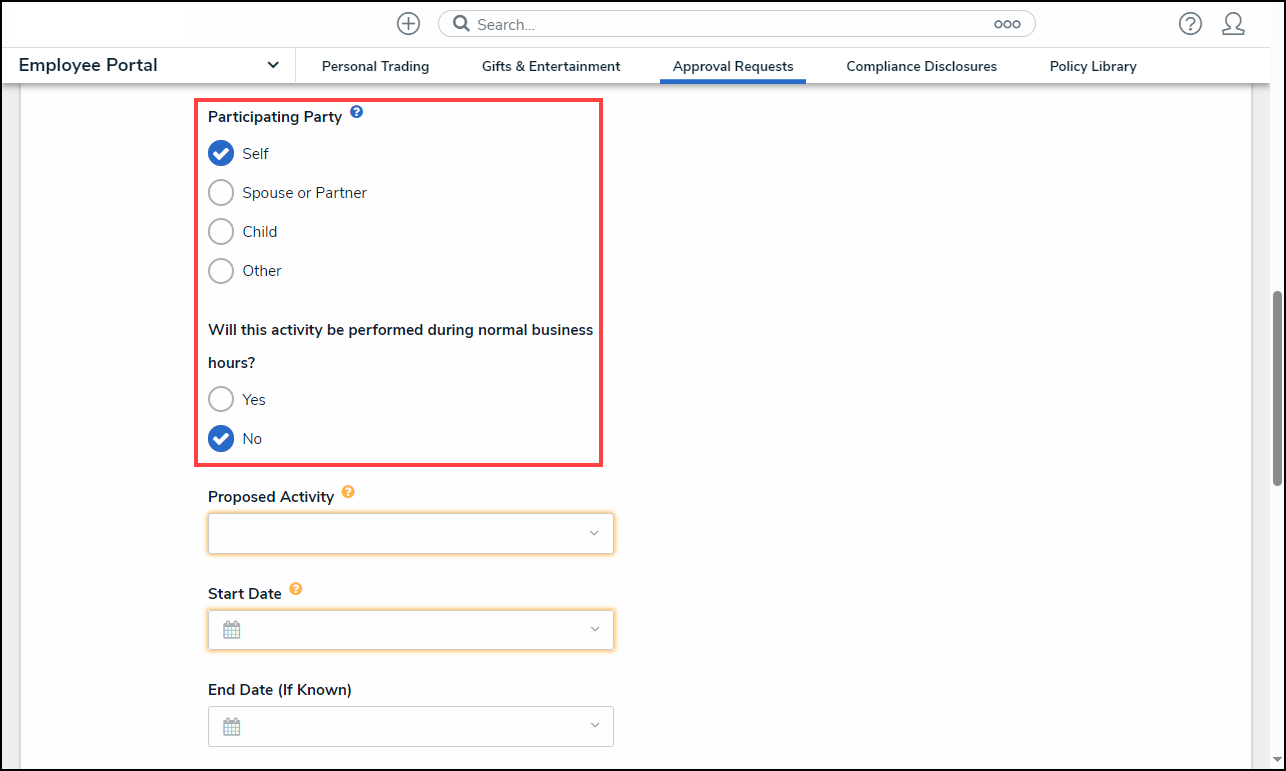
Task: Open the user profile icon
Action: pos(1233,24)
